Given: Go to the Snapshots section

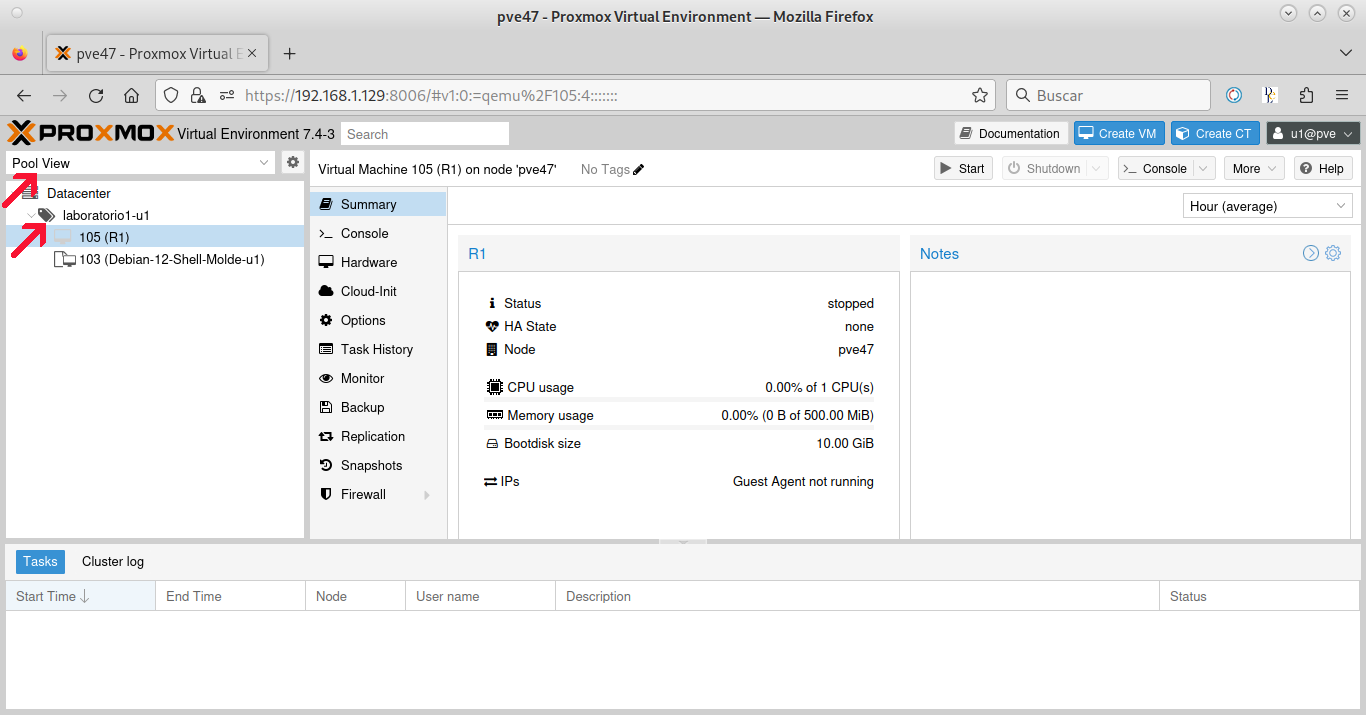Looking at the screenshot, I should pos(378,465).
